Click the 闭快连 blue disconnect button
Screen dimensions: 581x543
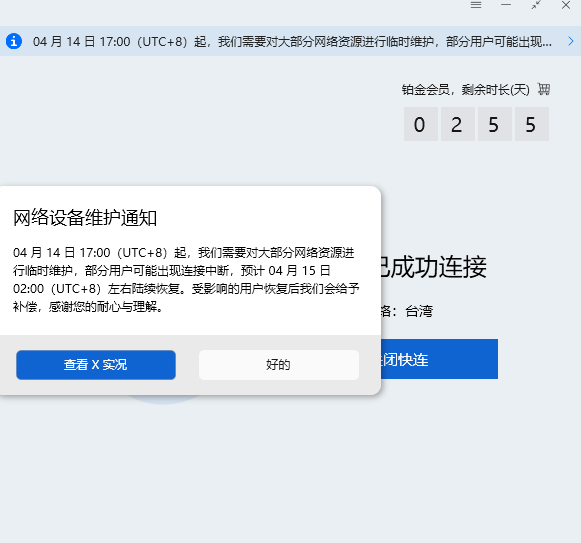(x=439, y=359)
